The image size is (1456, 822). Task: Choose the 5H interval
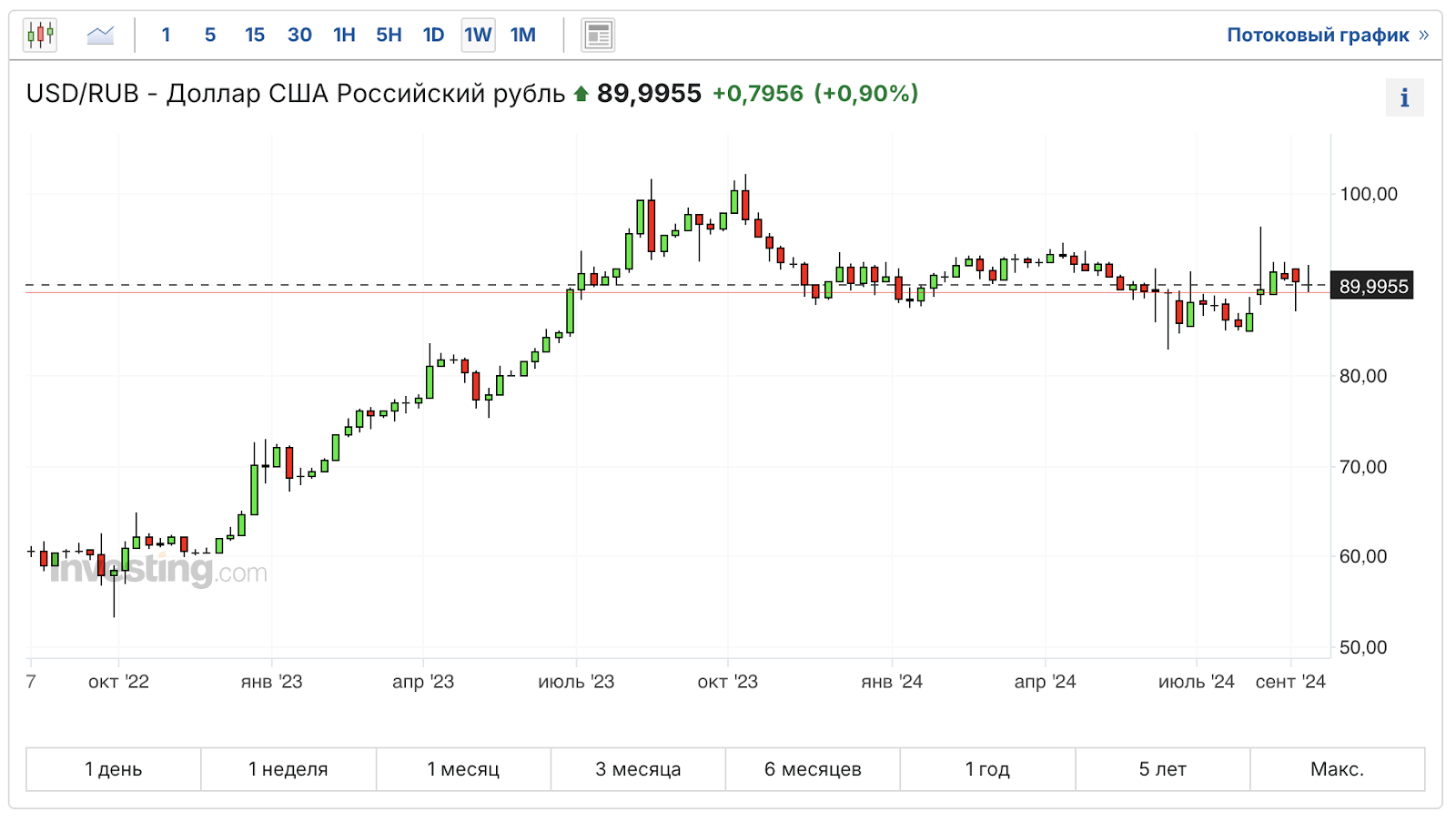click(389, 36)
